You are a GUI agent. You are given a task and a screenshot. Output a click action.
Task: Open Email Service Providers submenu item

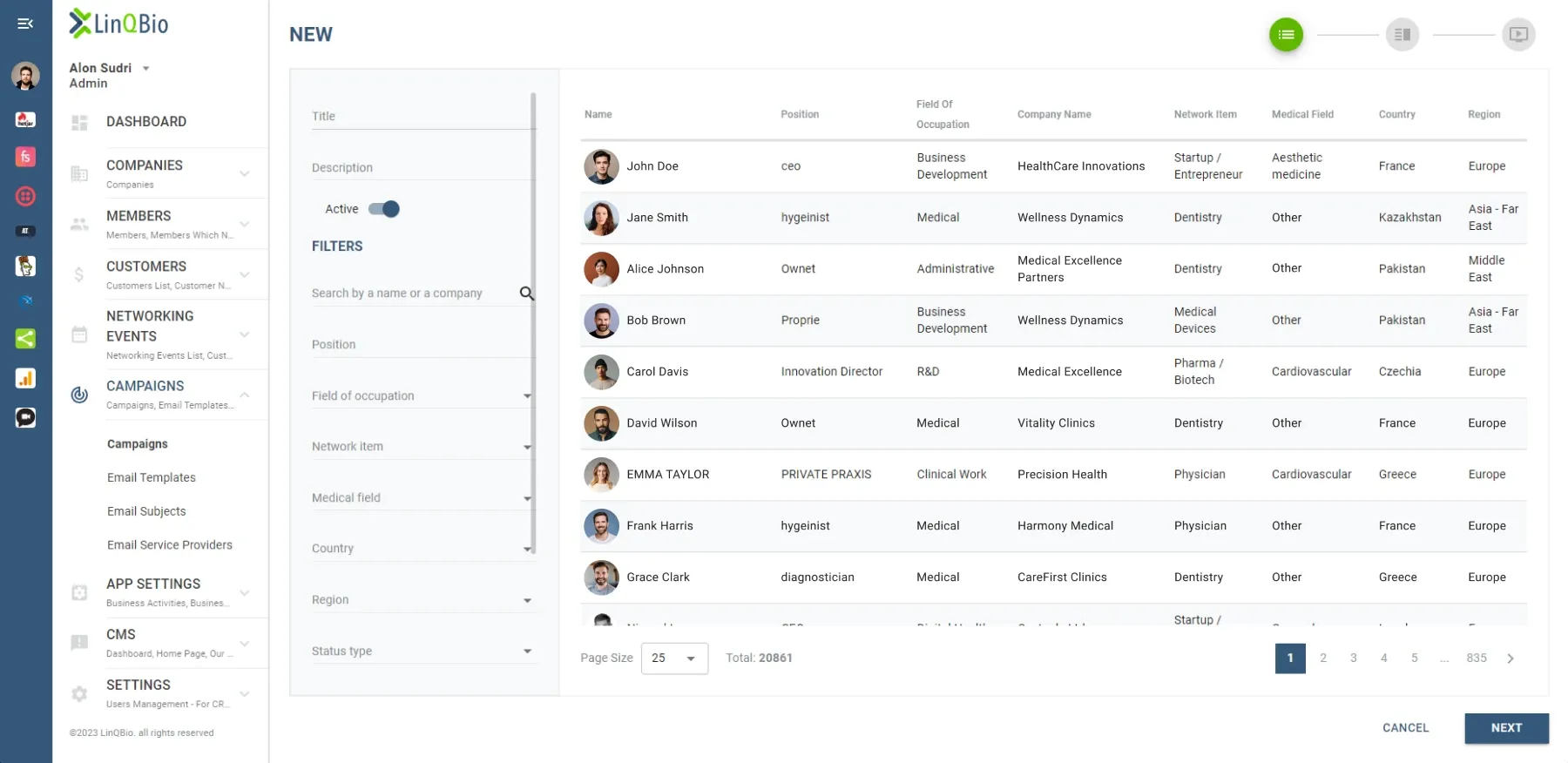(x=170, y=545)
